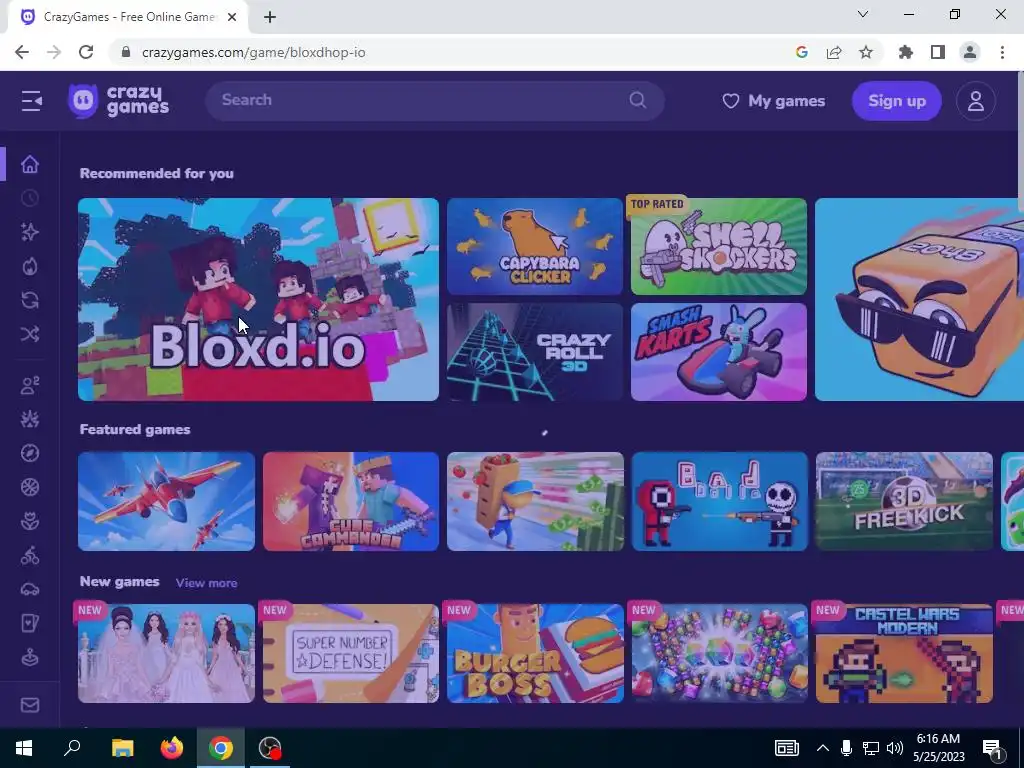Image resolution: width=1024 pixels, height=768 pixels.
Task: Open a new tab with the plus button
Action: (270, 17)
